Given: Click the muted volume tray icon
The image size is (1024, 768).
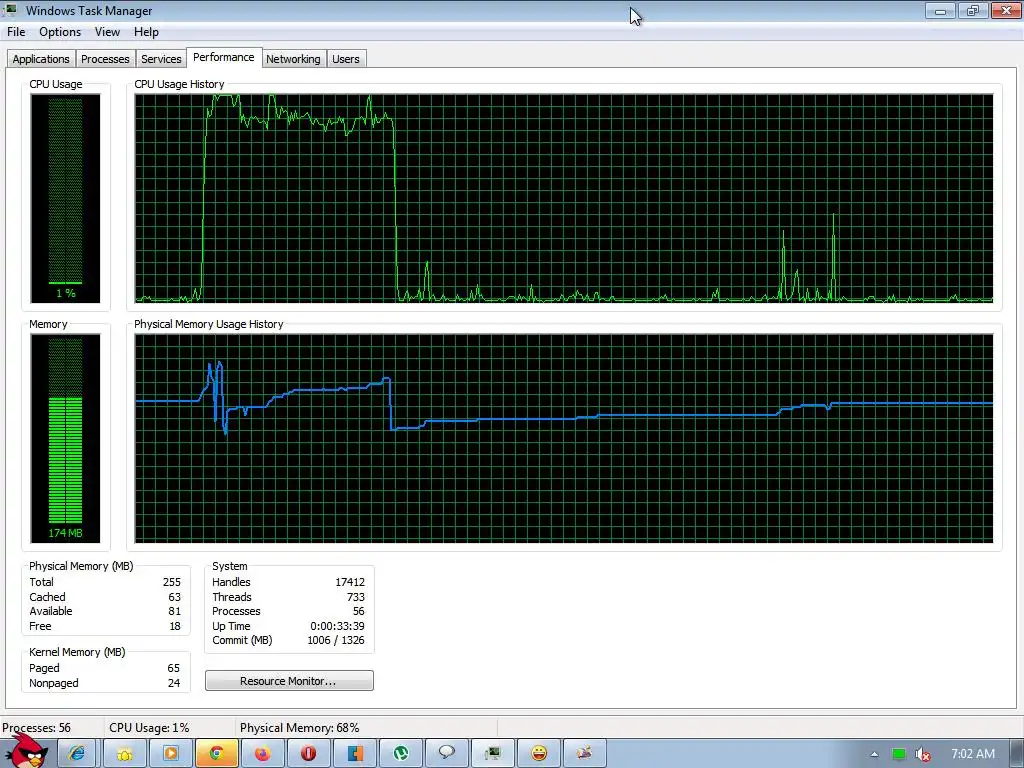Looking at the screenshot, I should tap(923, 754).
